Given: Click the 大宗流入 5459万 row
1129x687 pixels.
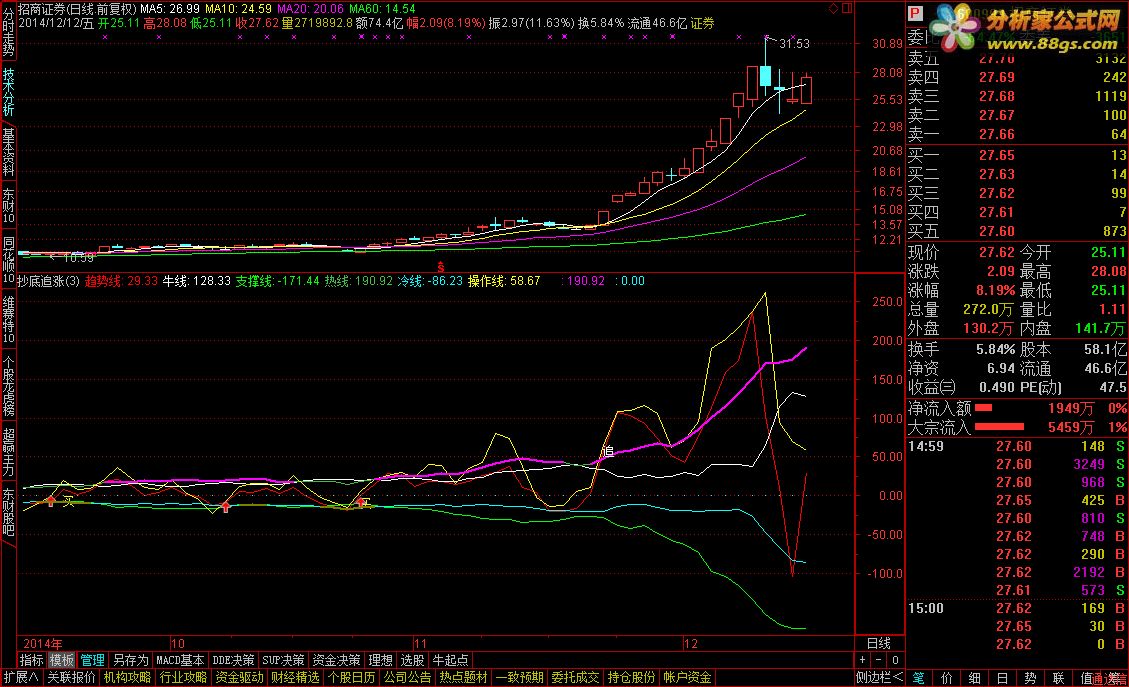Looking at the screenshot, I should [x=1017, y=427].
